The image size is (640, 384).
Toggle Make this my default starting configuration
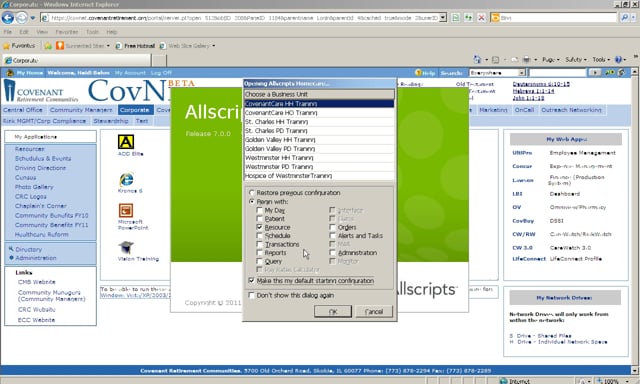pyautogui.click(x=251, y=281)
